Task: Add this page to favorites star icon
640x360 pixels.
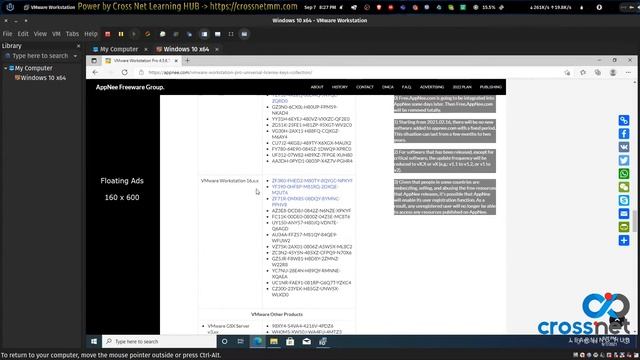Action: pos(567,72)
